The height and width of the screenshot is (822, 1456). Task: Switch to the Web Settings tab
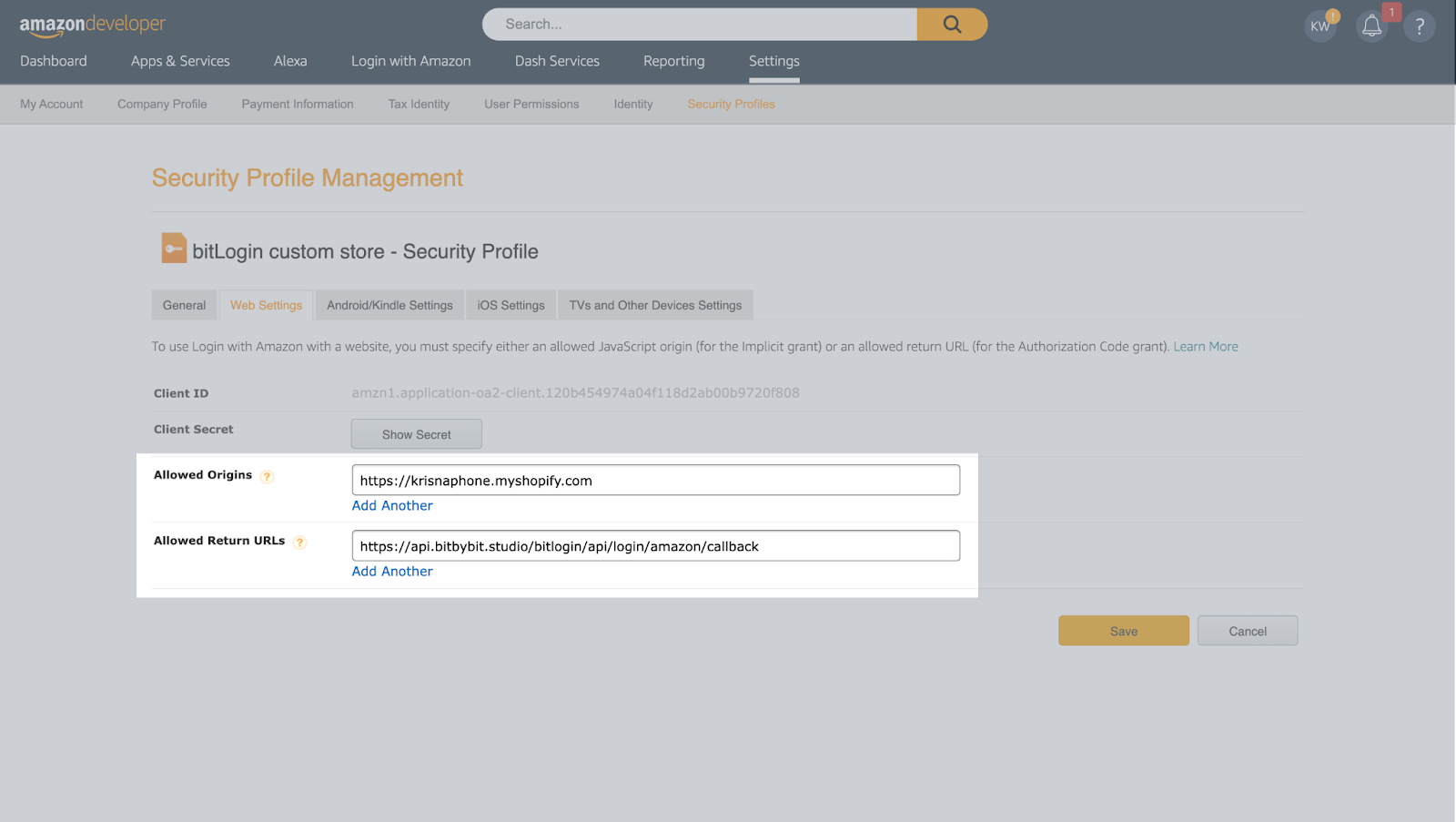pos(267,305)
